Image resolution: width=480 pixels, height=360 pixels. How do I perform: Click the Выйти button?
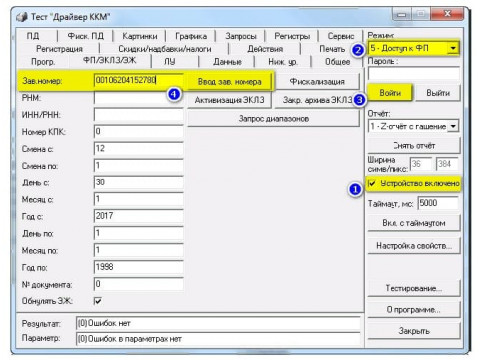coord(438,93)
